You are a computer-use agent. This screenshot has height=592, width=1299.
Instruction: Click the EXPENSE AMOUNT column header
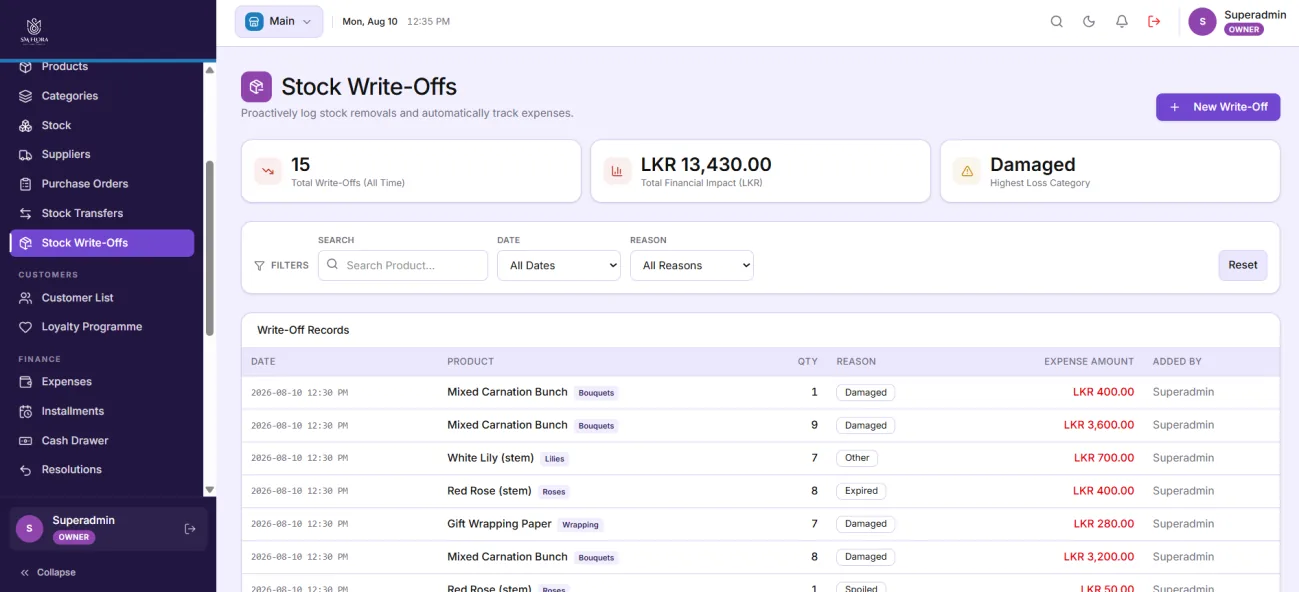pyautogui.click(x=1089, y=361)
